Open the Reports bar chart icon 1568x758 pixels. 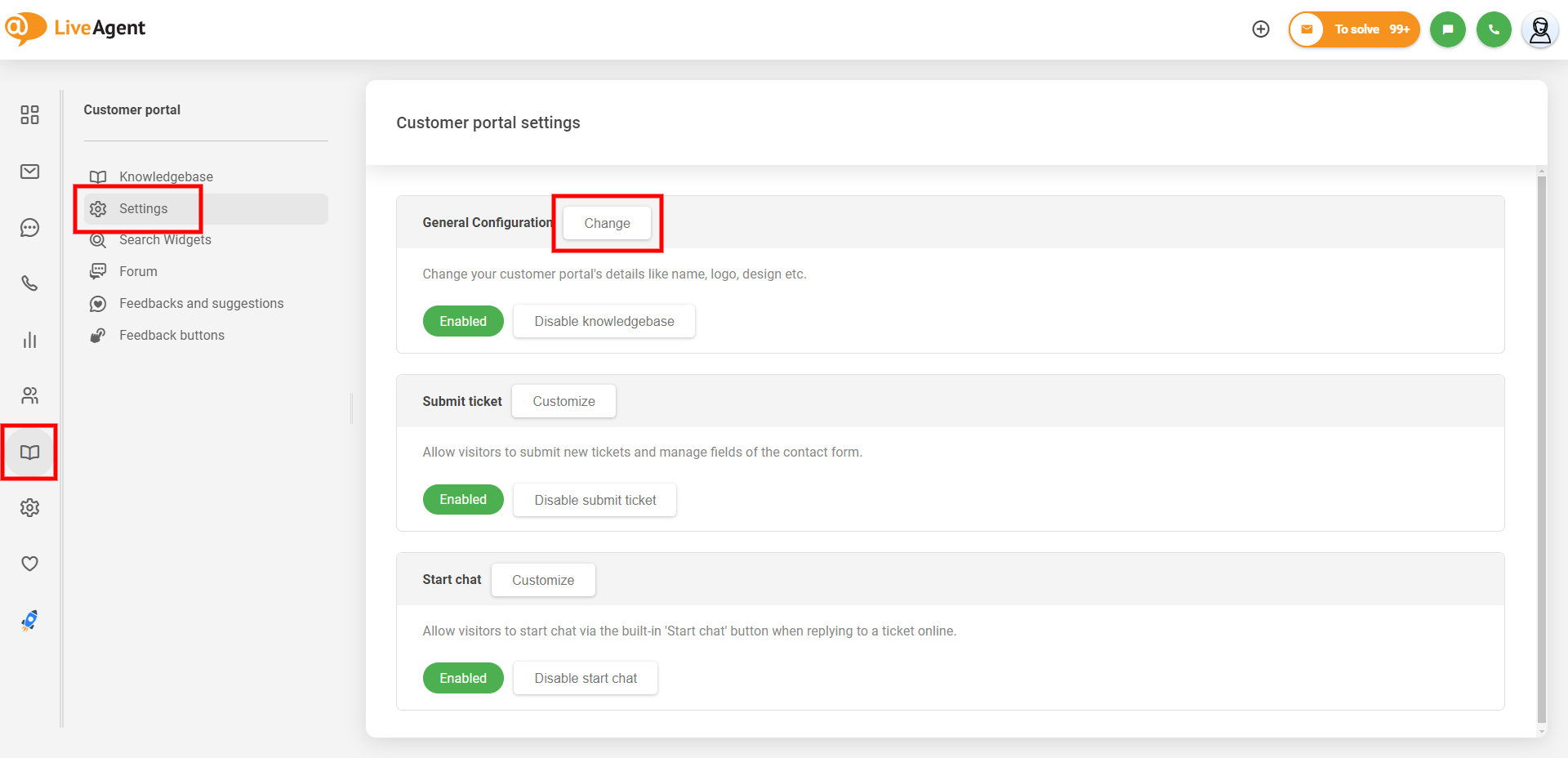click(30, 340)
